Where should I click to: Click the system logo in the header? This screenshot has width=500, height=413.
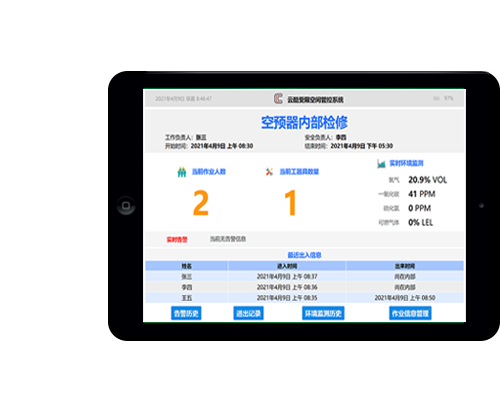coord(278,99)
